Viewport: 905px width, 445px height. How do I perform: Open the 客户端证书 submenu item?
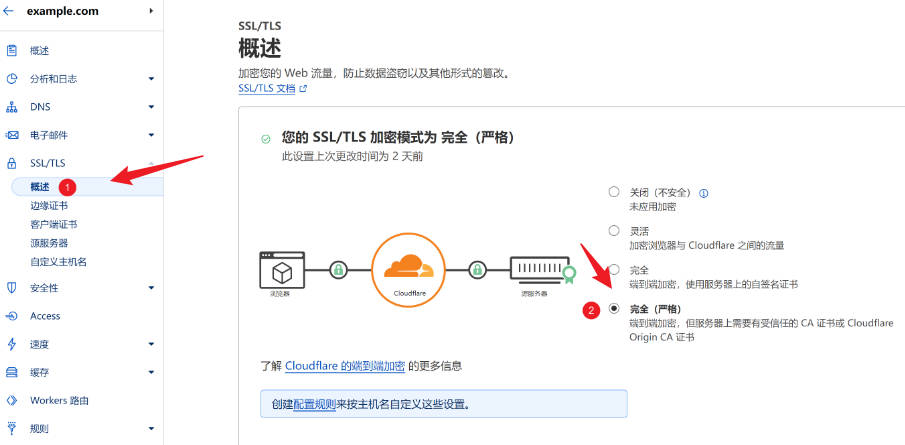coord(54,225)
